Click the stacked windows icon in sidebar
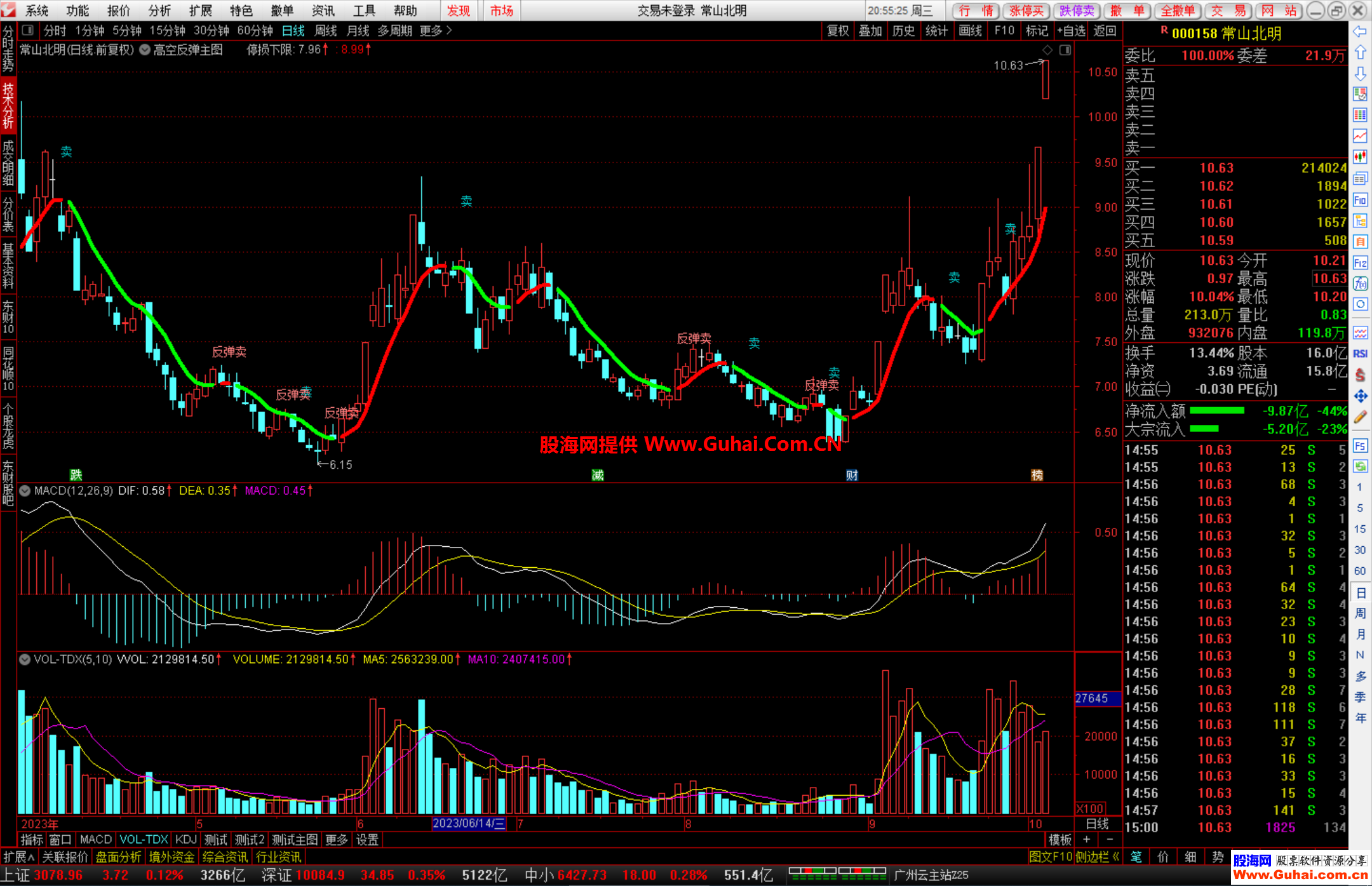 pos(1360,178)
